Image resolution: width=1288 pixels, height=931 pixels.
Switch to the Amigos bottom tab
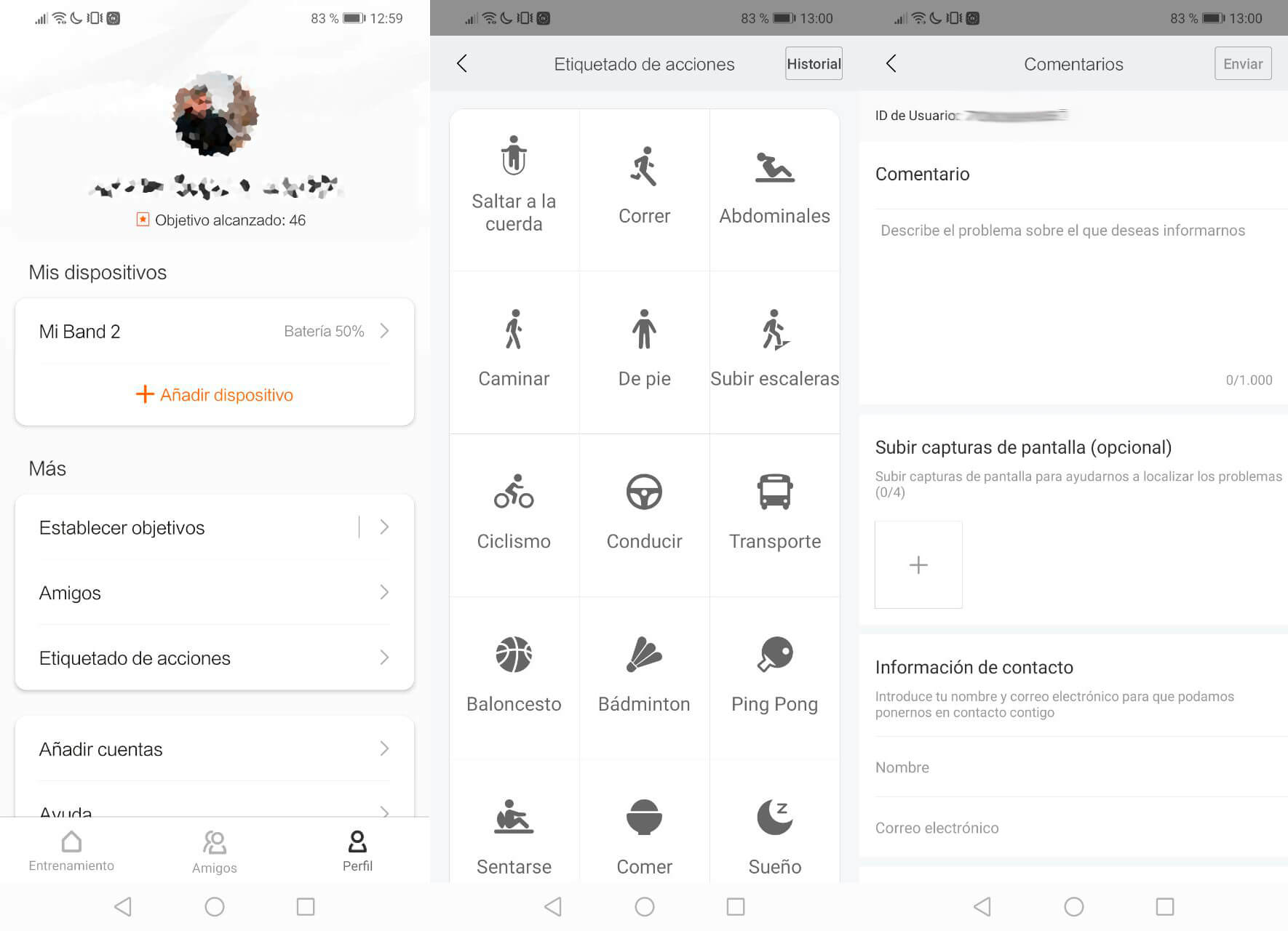pyautogui.click(x=215, y=852)
